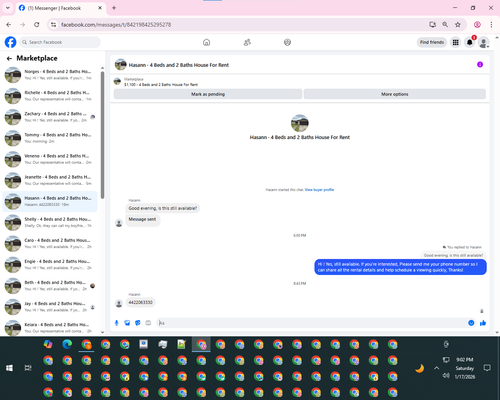500x400 pixels.
Task: Open the Groups icon in top navigation
Action: coord(287,42)
